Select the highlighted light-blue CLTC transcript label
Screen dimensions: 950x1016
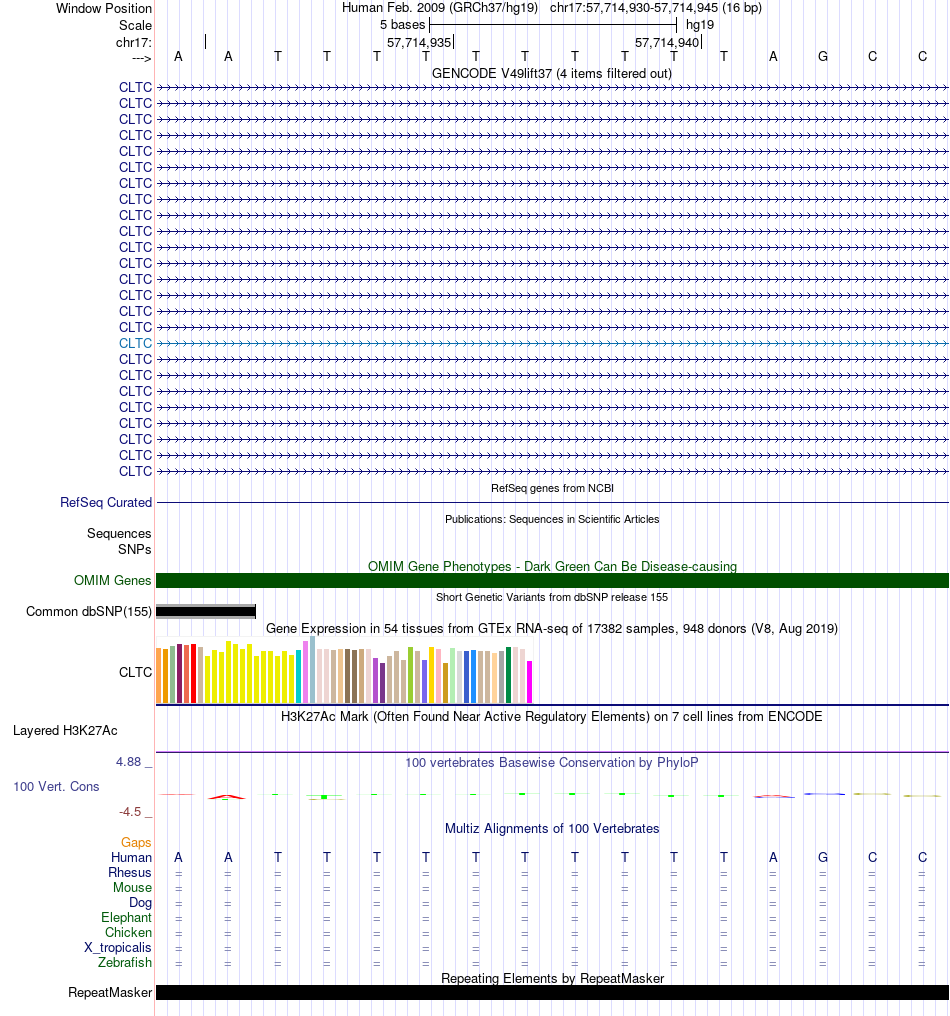[135, 343]
